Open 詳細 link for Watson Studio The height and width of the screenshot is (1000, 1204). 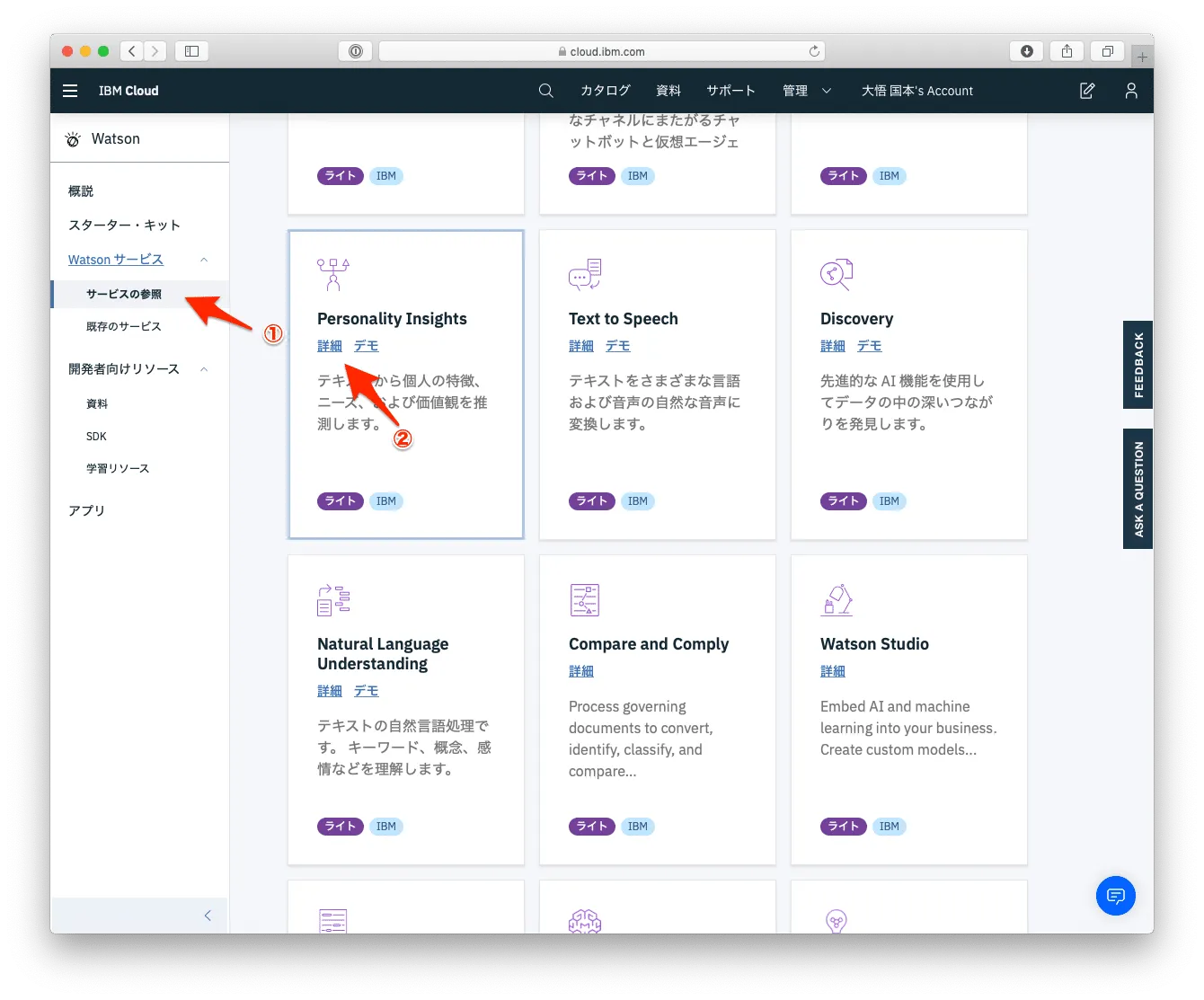coord(833,671)
